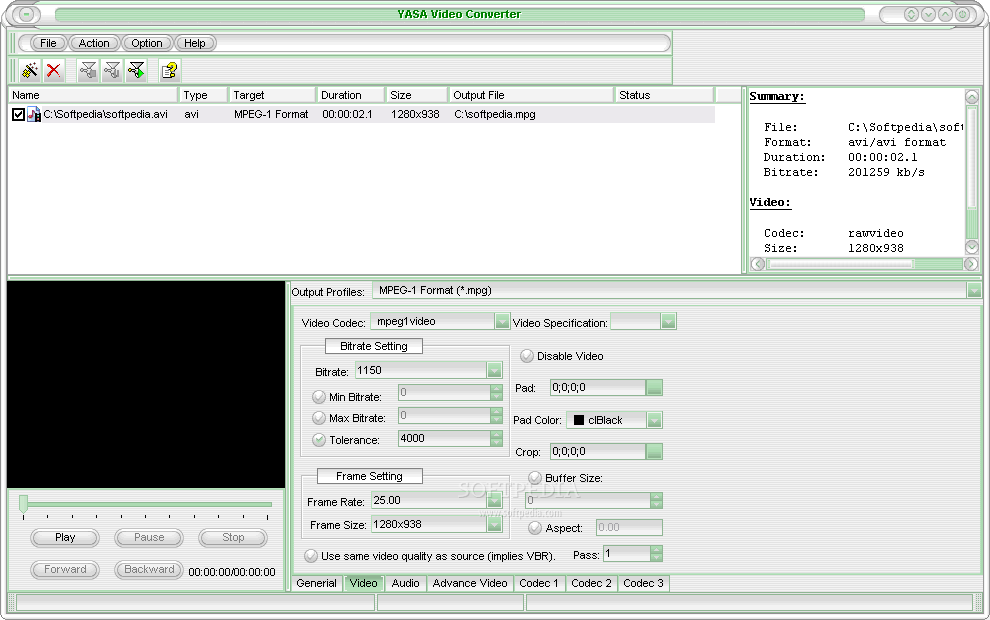Image resolution: width=990 pixels, height=620 pixels.
Task: Click the Forward button
Action: point(64,569)
